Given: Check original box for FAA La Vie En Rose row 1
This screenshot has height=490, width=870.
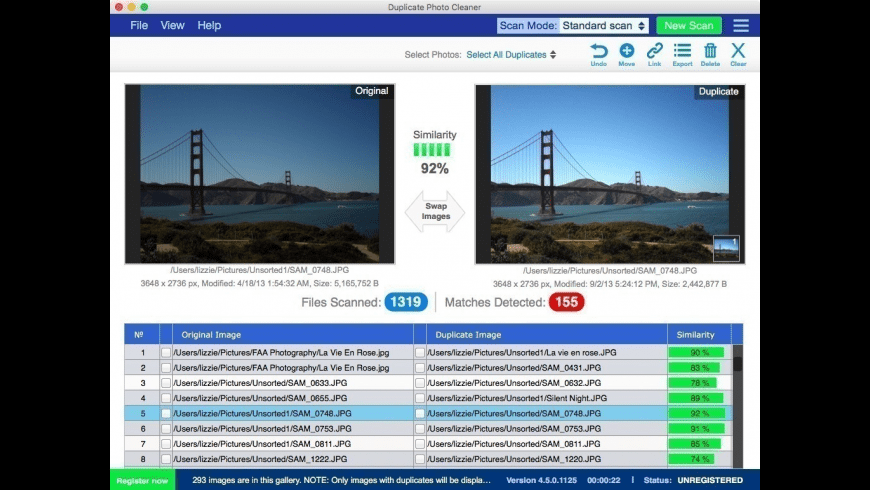Looking at the screenshot, I should coord(166,352).
